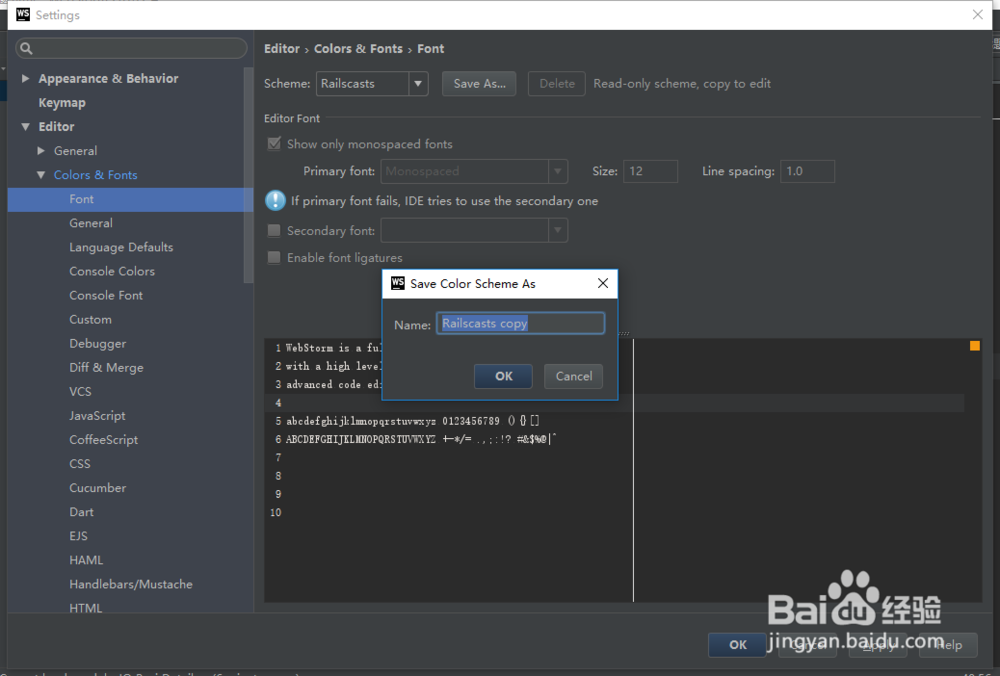Image resolution: width=1000 pixels, height=676 pixels.
Task: Open Dart color settings
Action: 82,512
